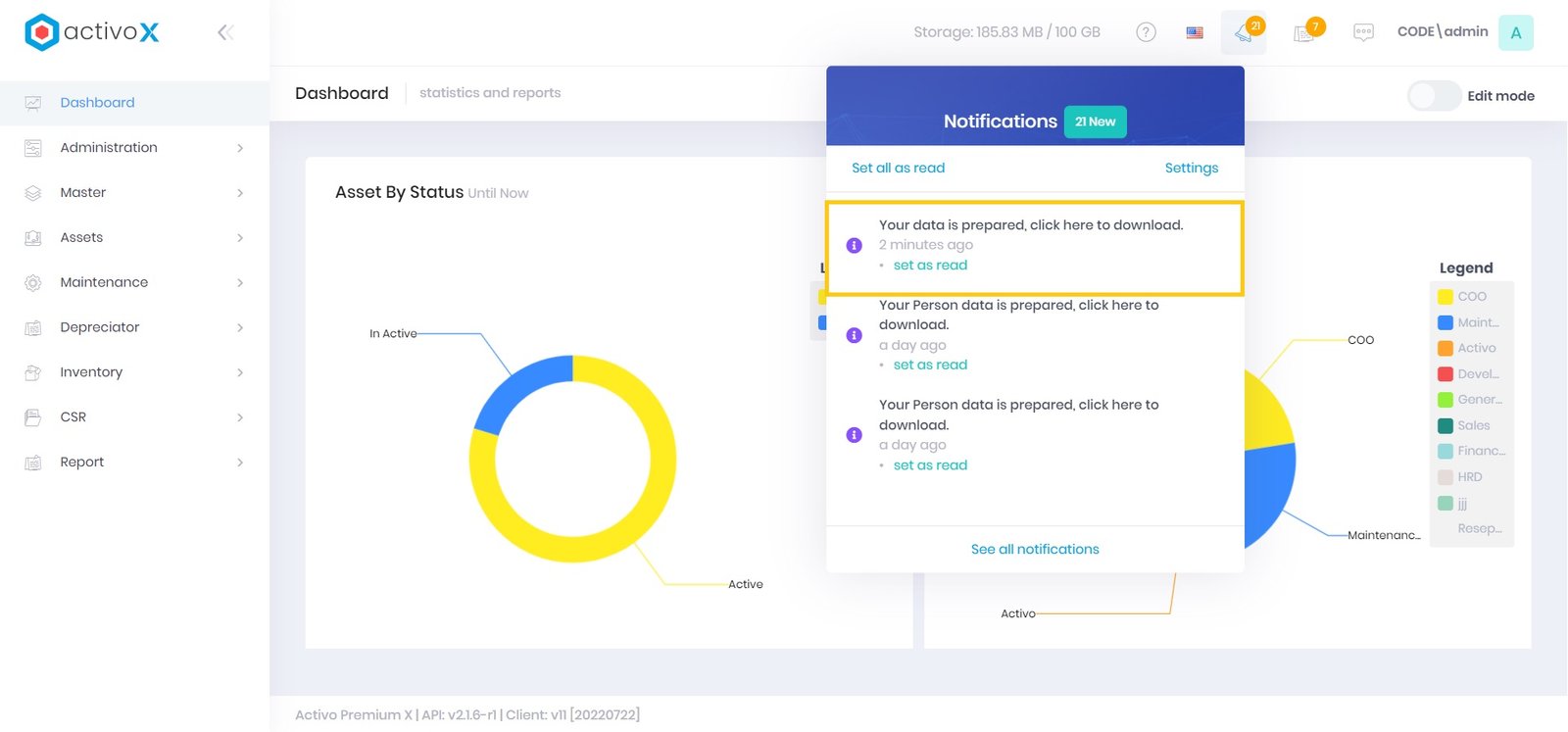1568x732 pixels.
Task: Click Set all as read link
Action: pyautogui.click(x=898, y=169)
